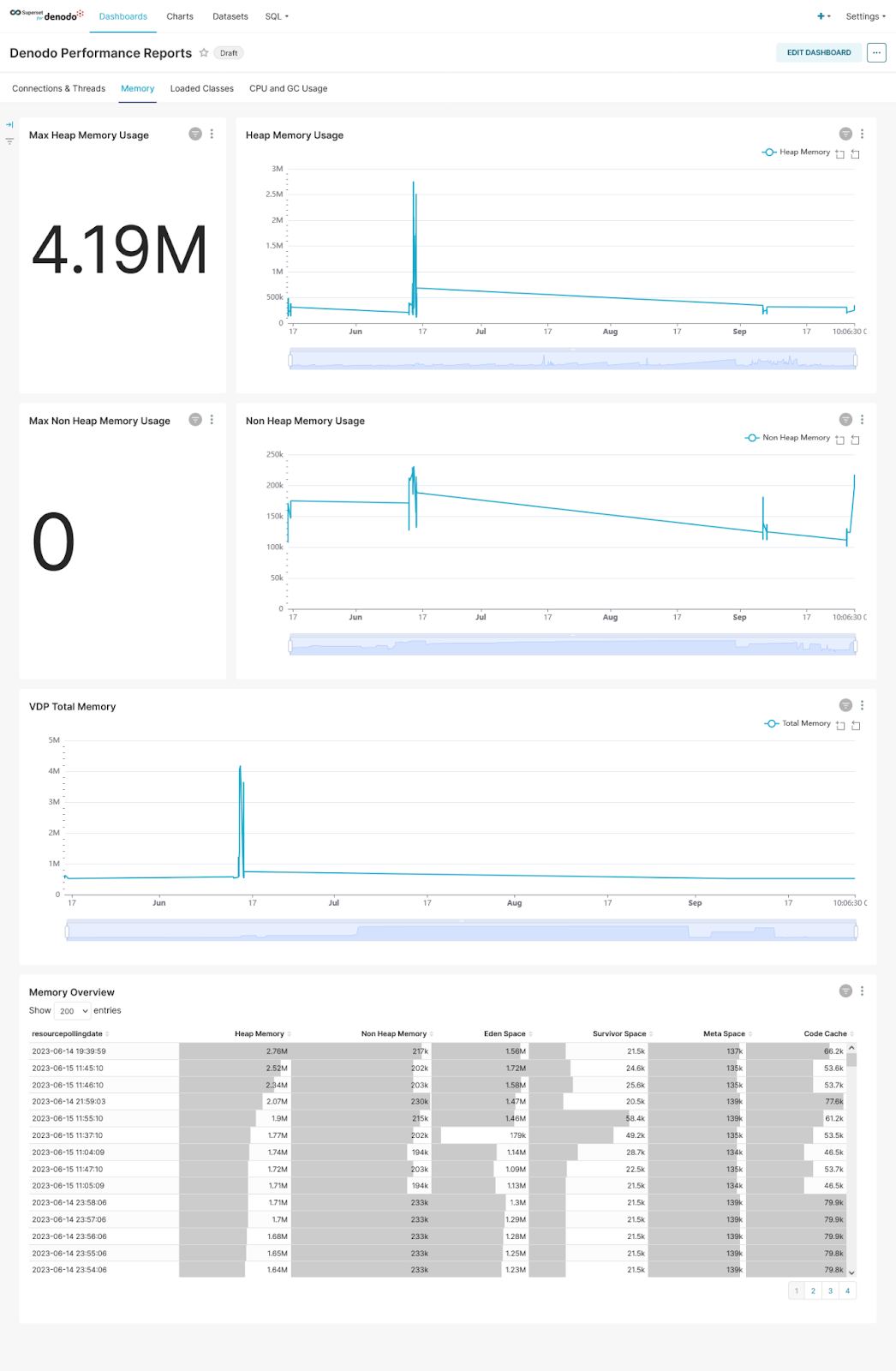Click the Superset Denodo logo
This screenshot has width=896, height=1371.
(47, 15)
